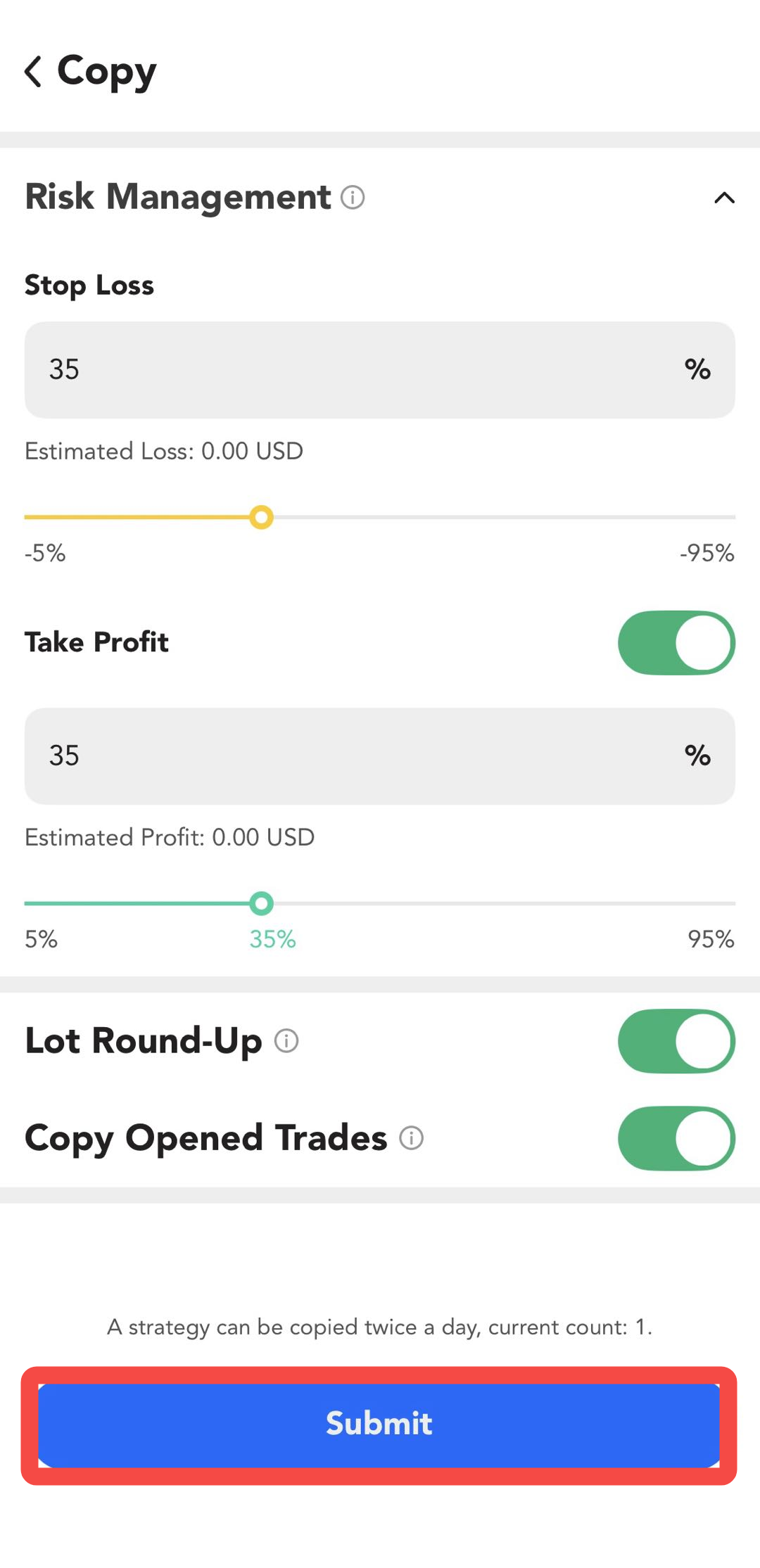Click the 5% start of Take Profit slider
Screen dimensions: 760x1568
coord(41,939)
